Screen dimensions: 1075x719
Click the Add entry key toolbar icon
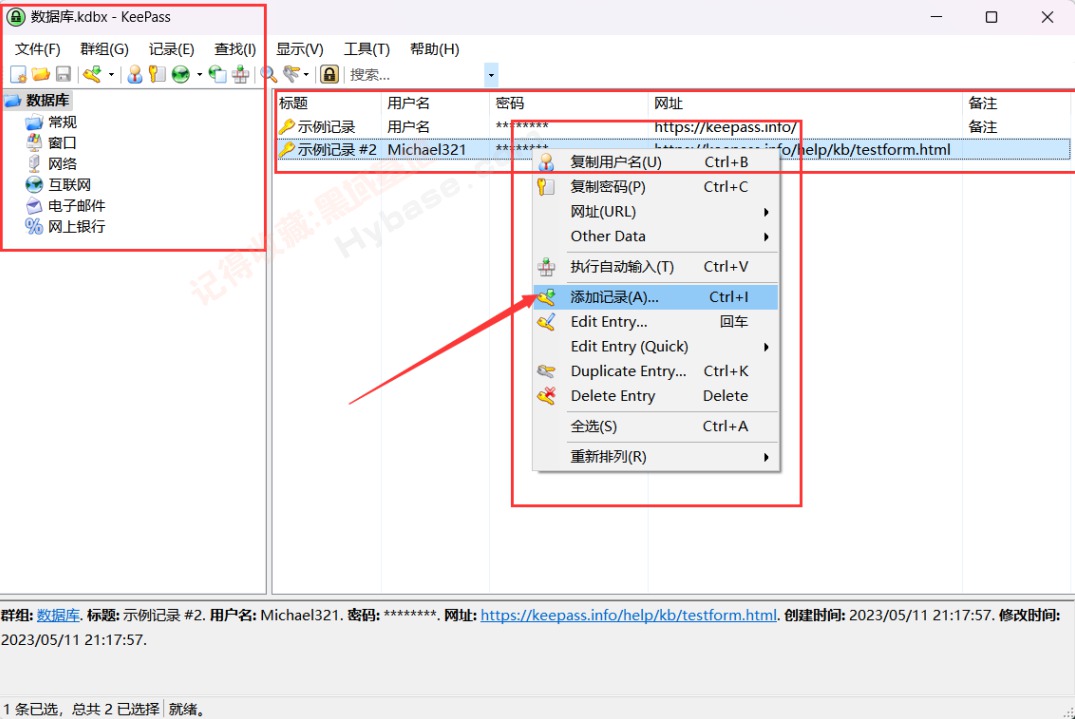pyautogui.click(x=92, y=74)
